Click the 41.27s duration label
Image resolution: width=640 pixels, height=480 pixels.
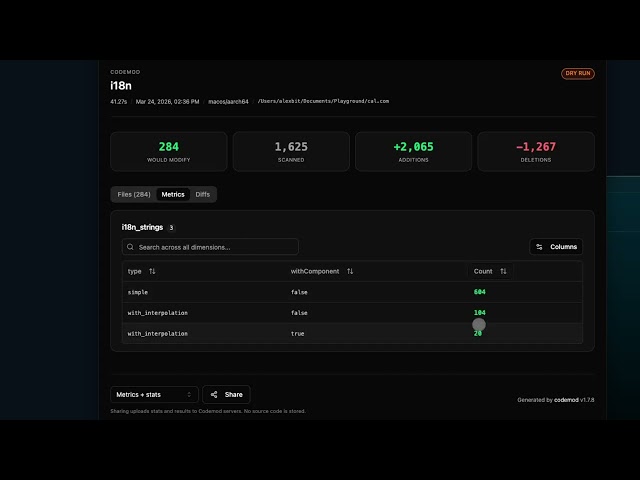(x=118, y=102)
